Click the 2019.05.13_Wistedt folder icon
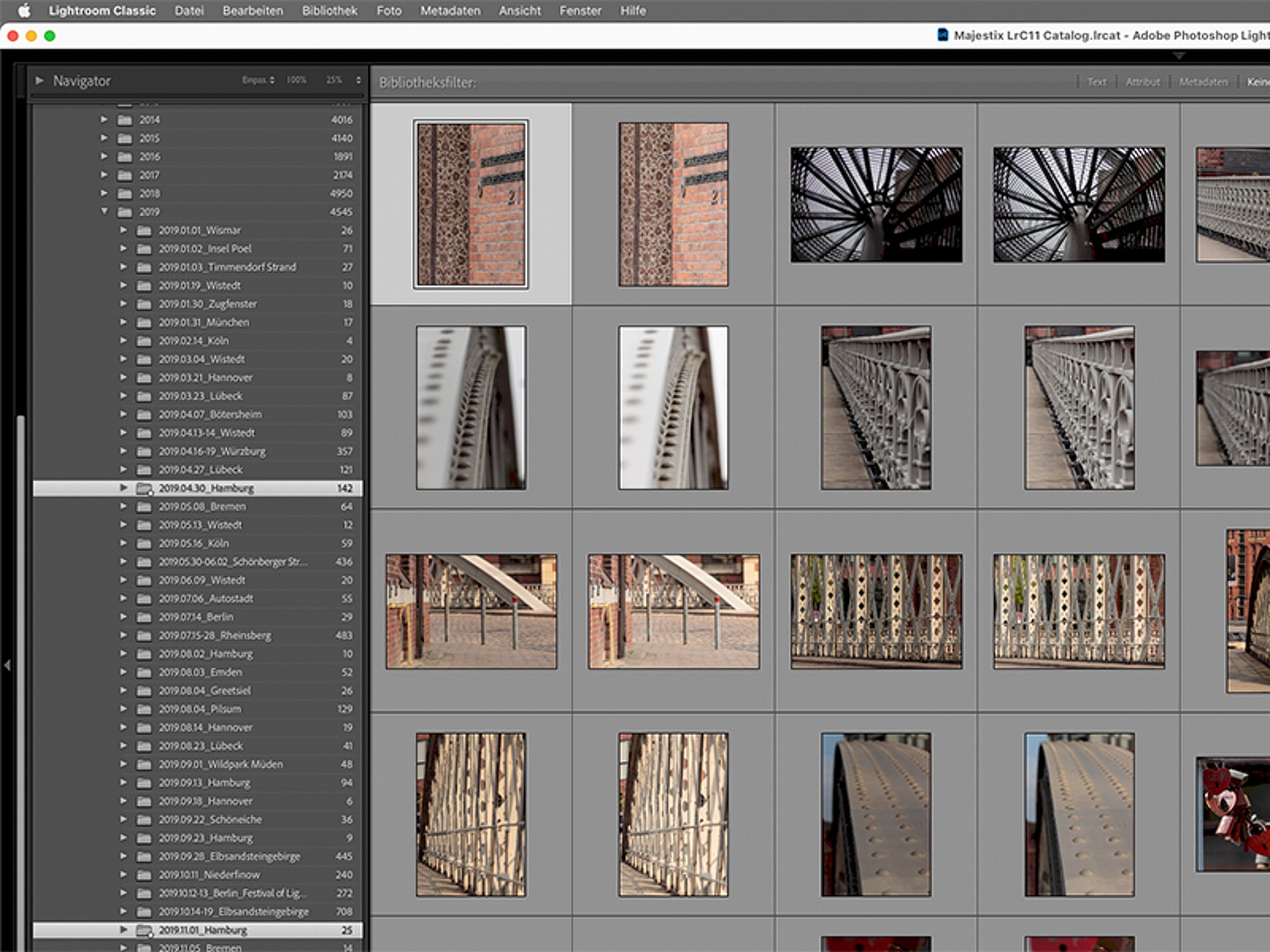This screenshot has width=1270, height=952. (x=144, y=525)
